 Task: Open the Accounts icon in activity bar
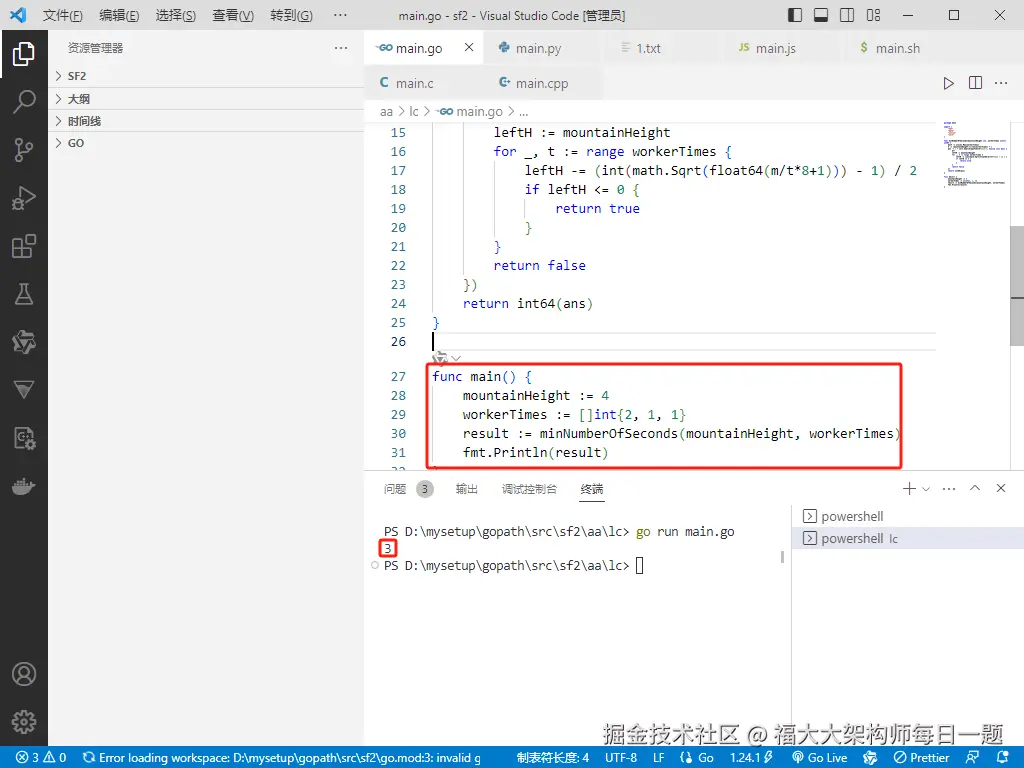(x=24, y=674)
